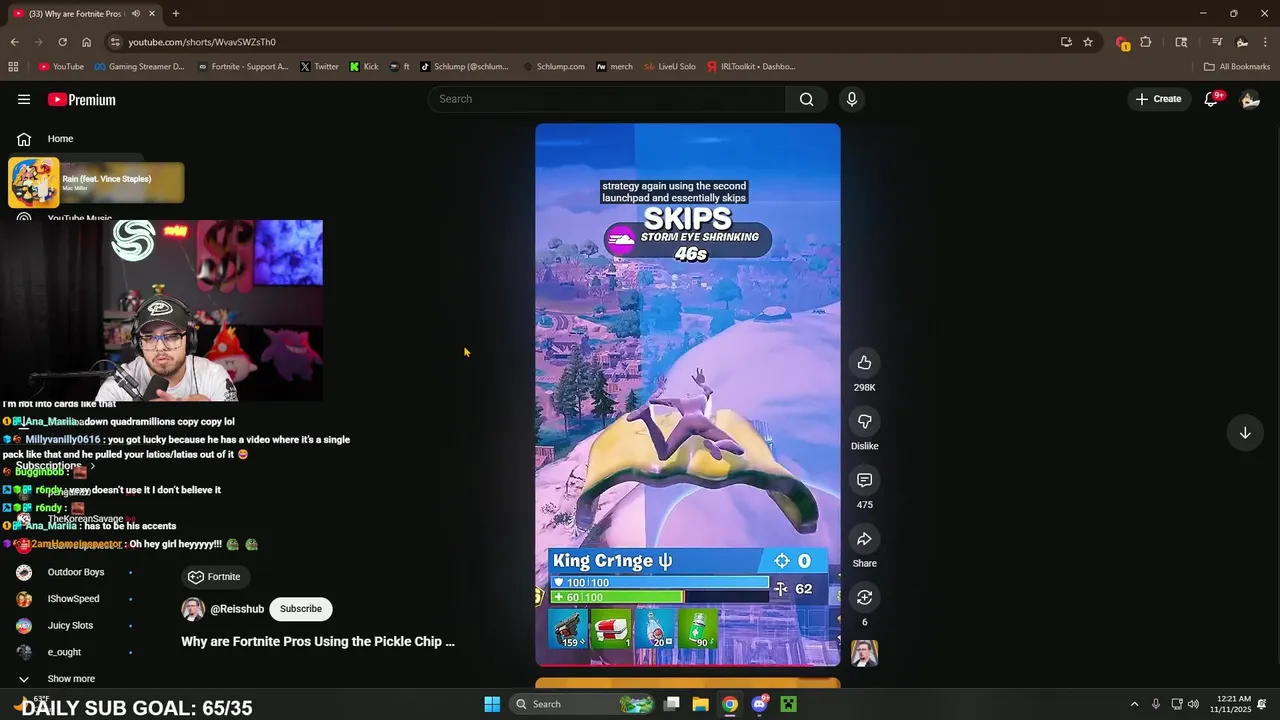This screenshot has height=720, width=1280.
Task: Click the Chrome address bar URL
Action: pos(202,42)
